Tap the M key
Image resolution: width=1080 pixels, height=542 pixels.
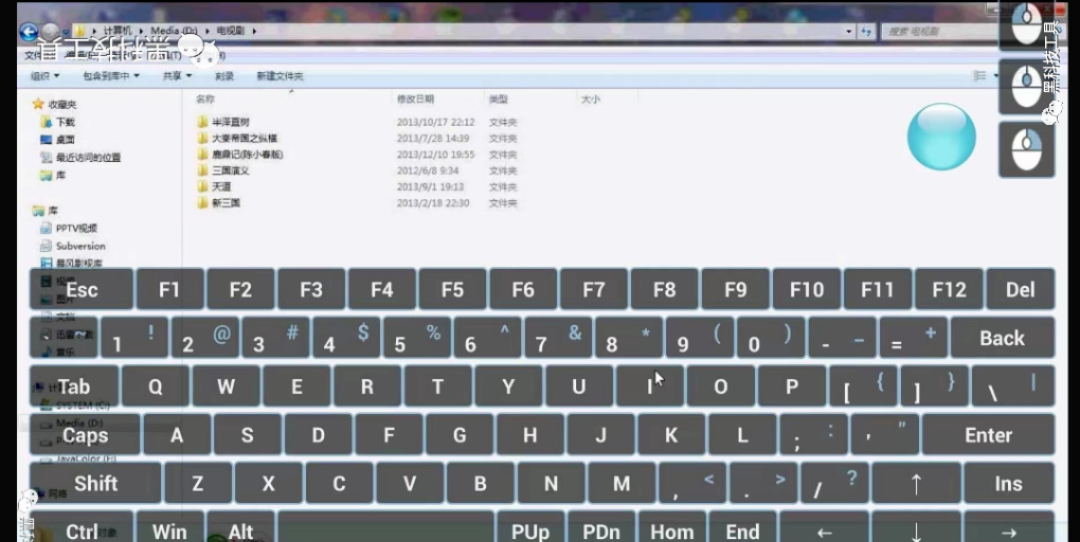click(x=621, y=483)
